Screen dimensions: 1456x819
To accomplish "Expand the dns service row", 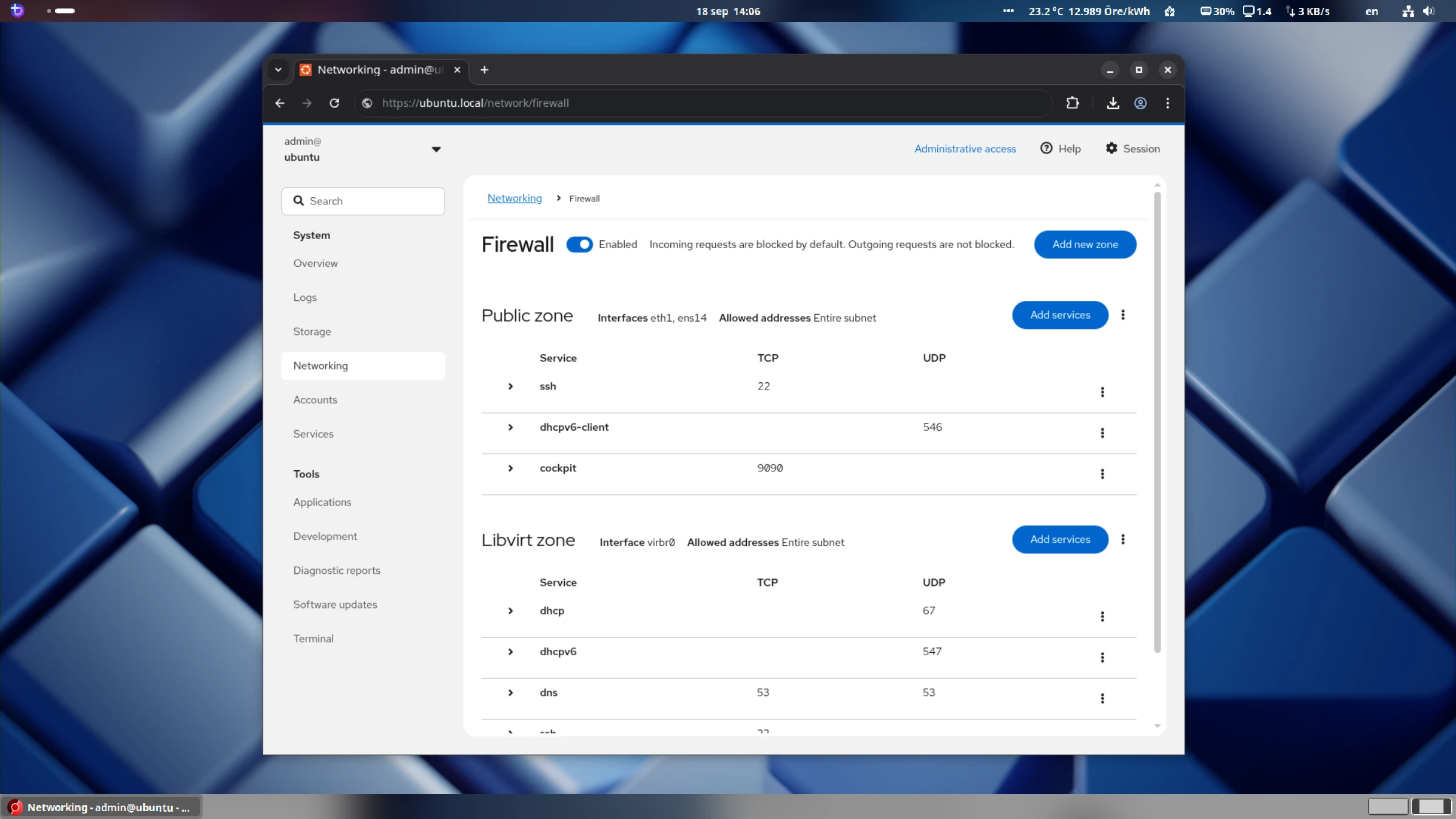I will point(510,693).
